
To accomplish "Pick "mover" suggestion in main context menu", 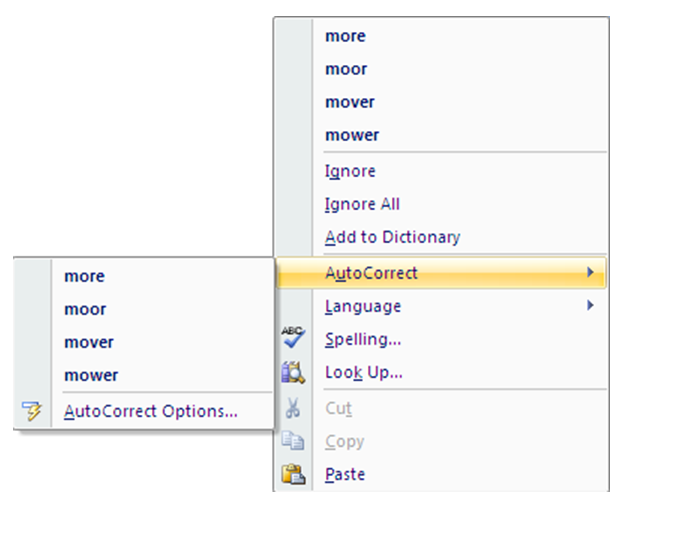I will [350, 102].
